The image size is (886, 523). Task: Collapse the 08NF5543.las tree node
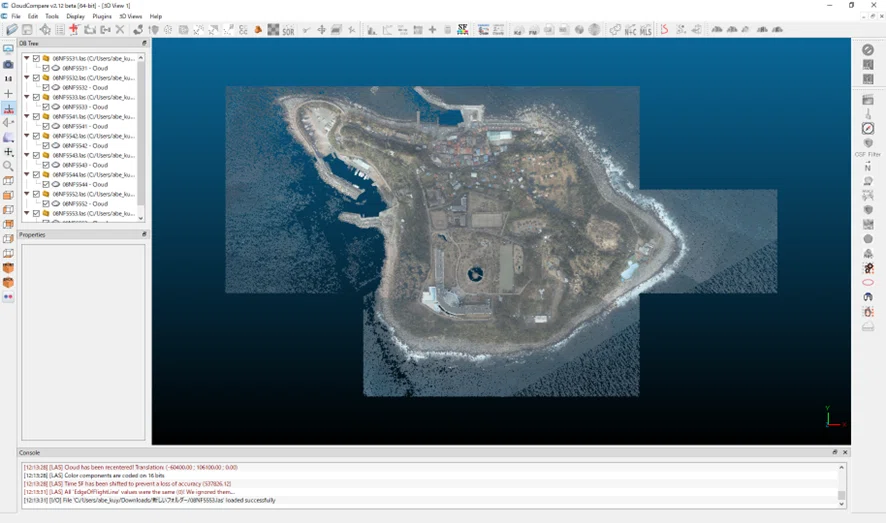coord(27,155)
